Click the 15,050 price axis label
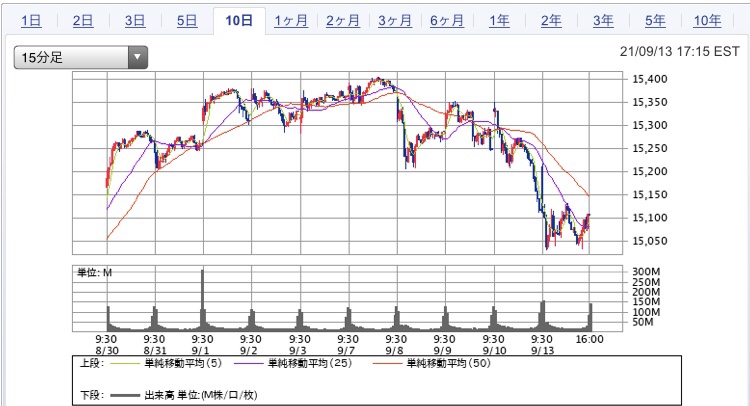 click(x=650, y=241)
